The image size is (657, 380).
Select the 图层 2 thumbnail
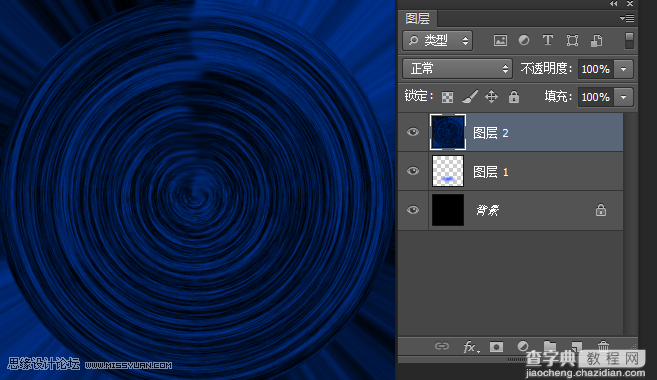tap(447, 132)
